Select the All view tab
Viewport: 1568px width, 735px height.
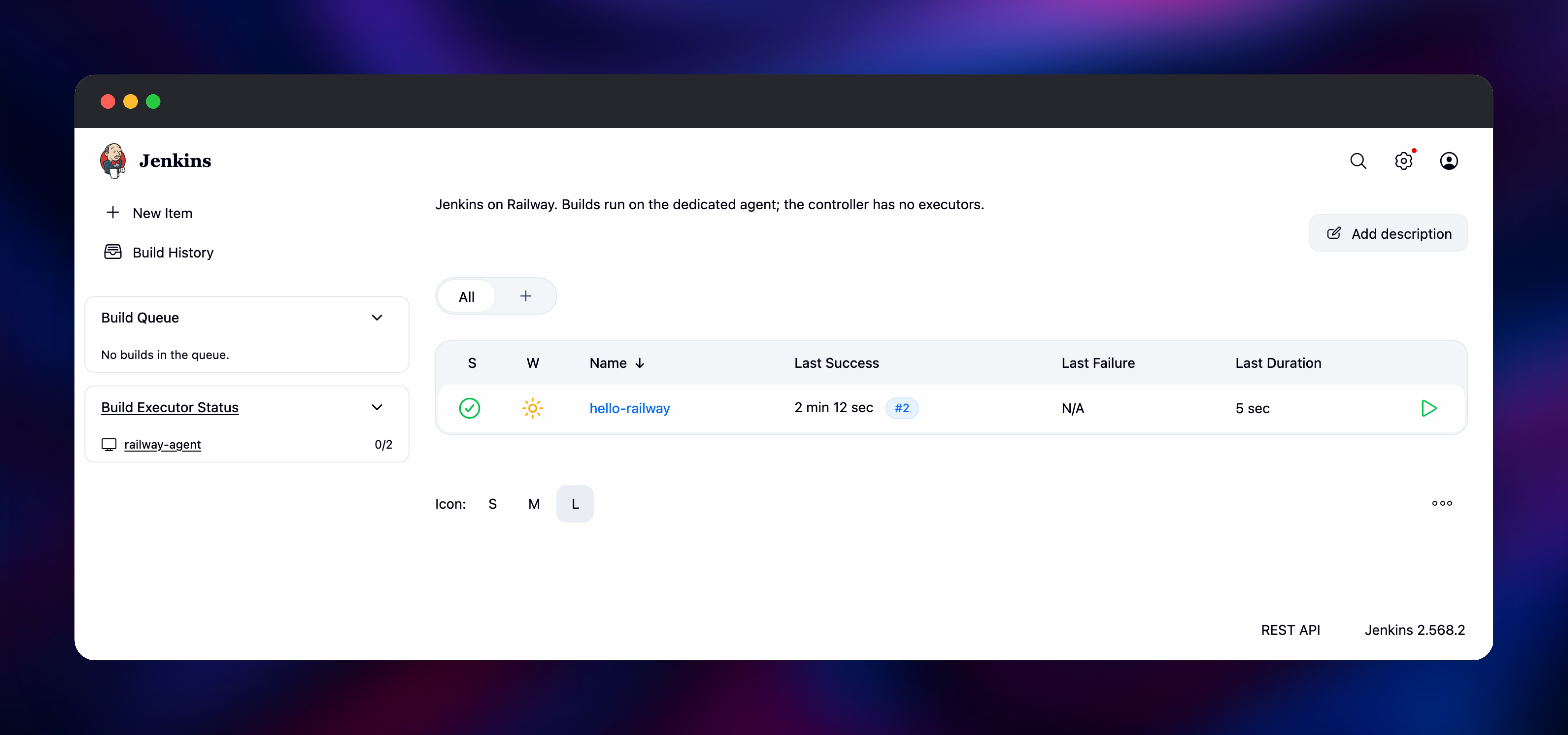coord(467,297)
